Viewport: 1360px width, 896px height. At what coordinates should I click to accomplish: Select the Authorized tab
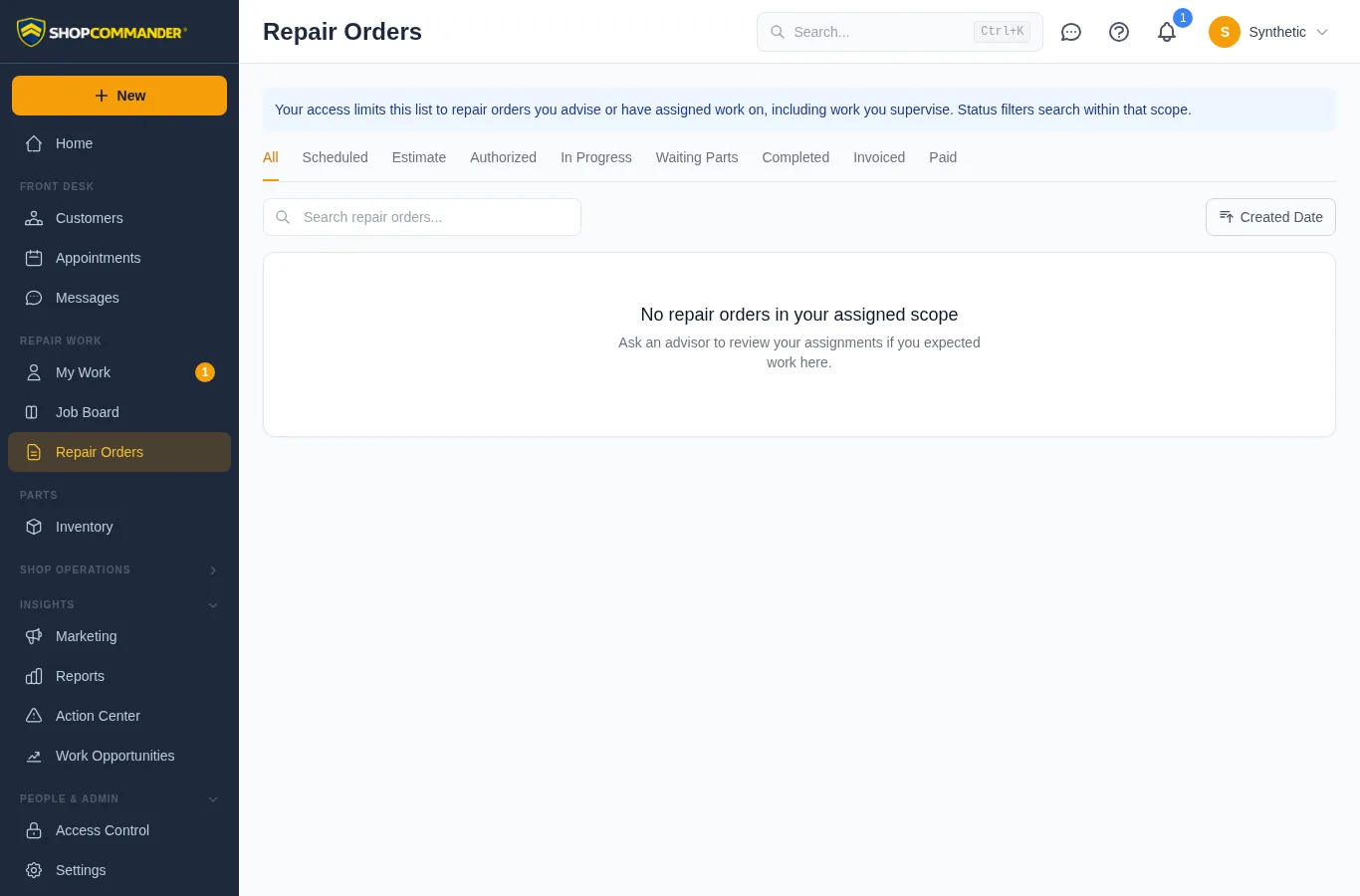tap(504, 157)
